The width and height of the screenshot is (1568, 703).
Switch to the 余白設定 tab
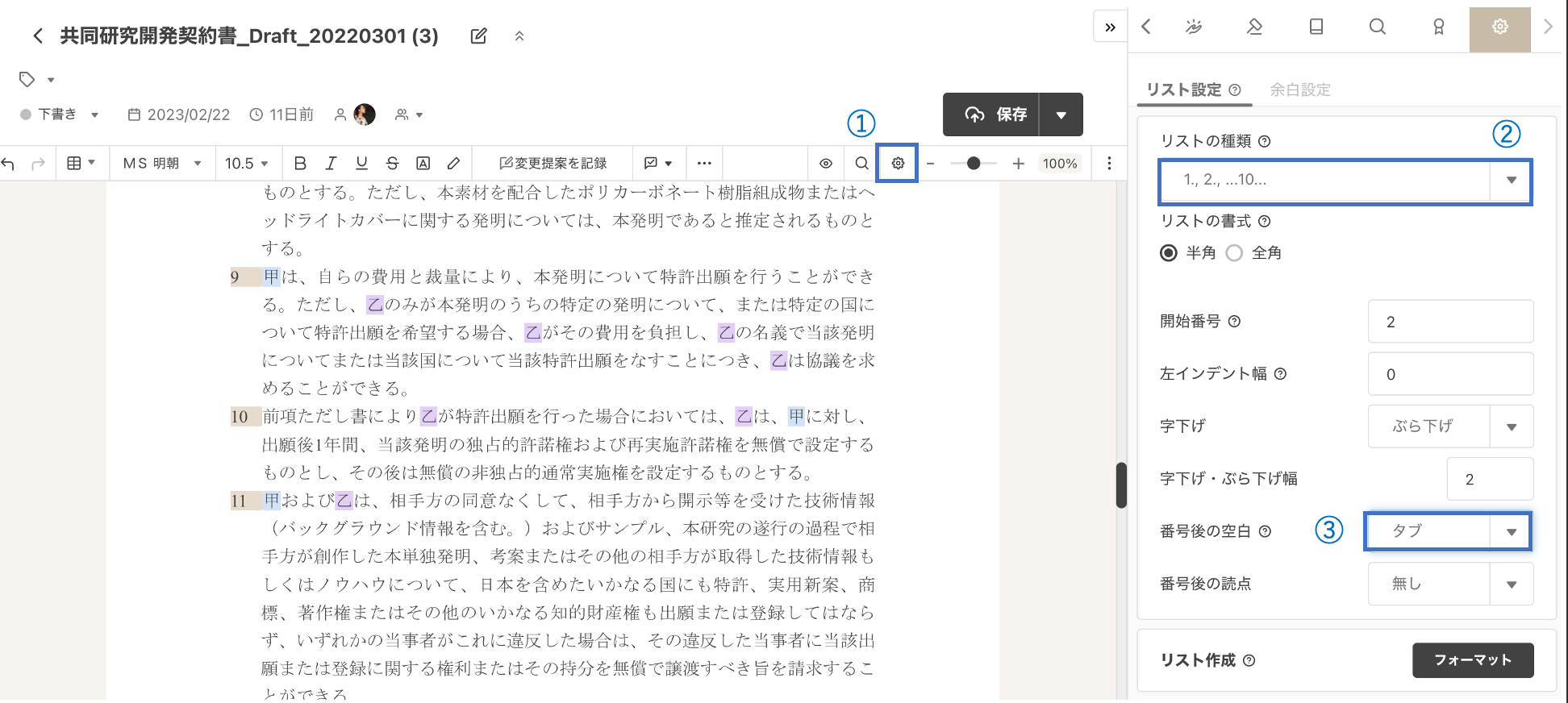coord(1299,89)
